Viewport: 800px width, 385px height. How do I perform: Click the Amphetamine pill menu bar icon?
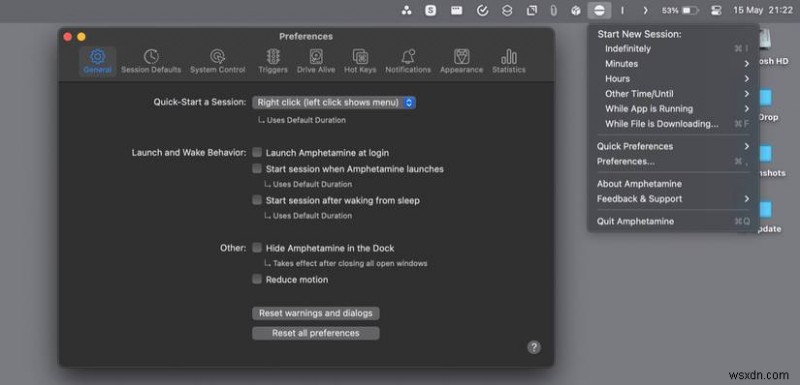point(599,10)
